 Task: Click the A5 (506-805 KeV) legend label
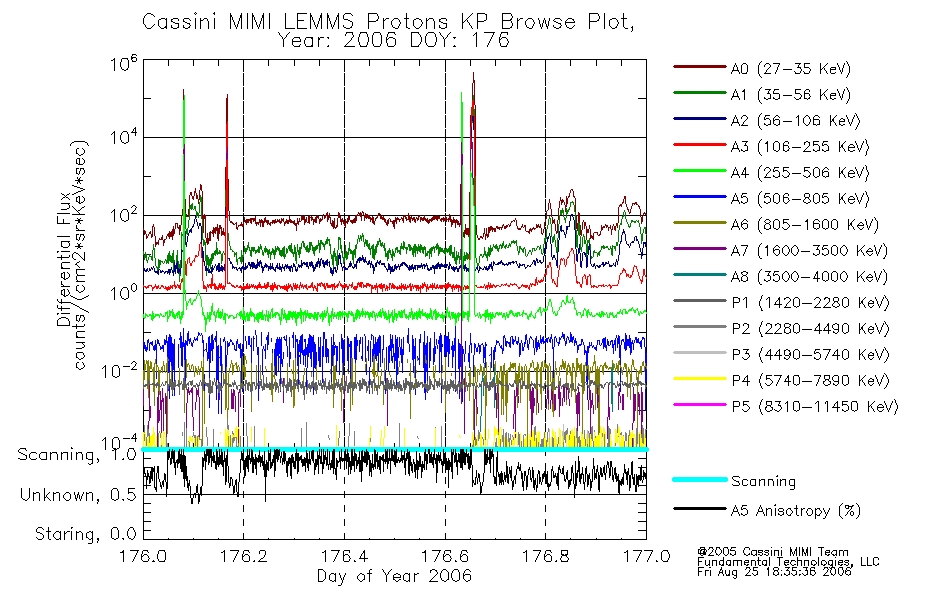pyautogui.click(x=800, y=199)
